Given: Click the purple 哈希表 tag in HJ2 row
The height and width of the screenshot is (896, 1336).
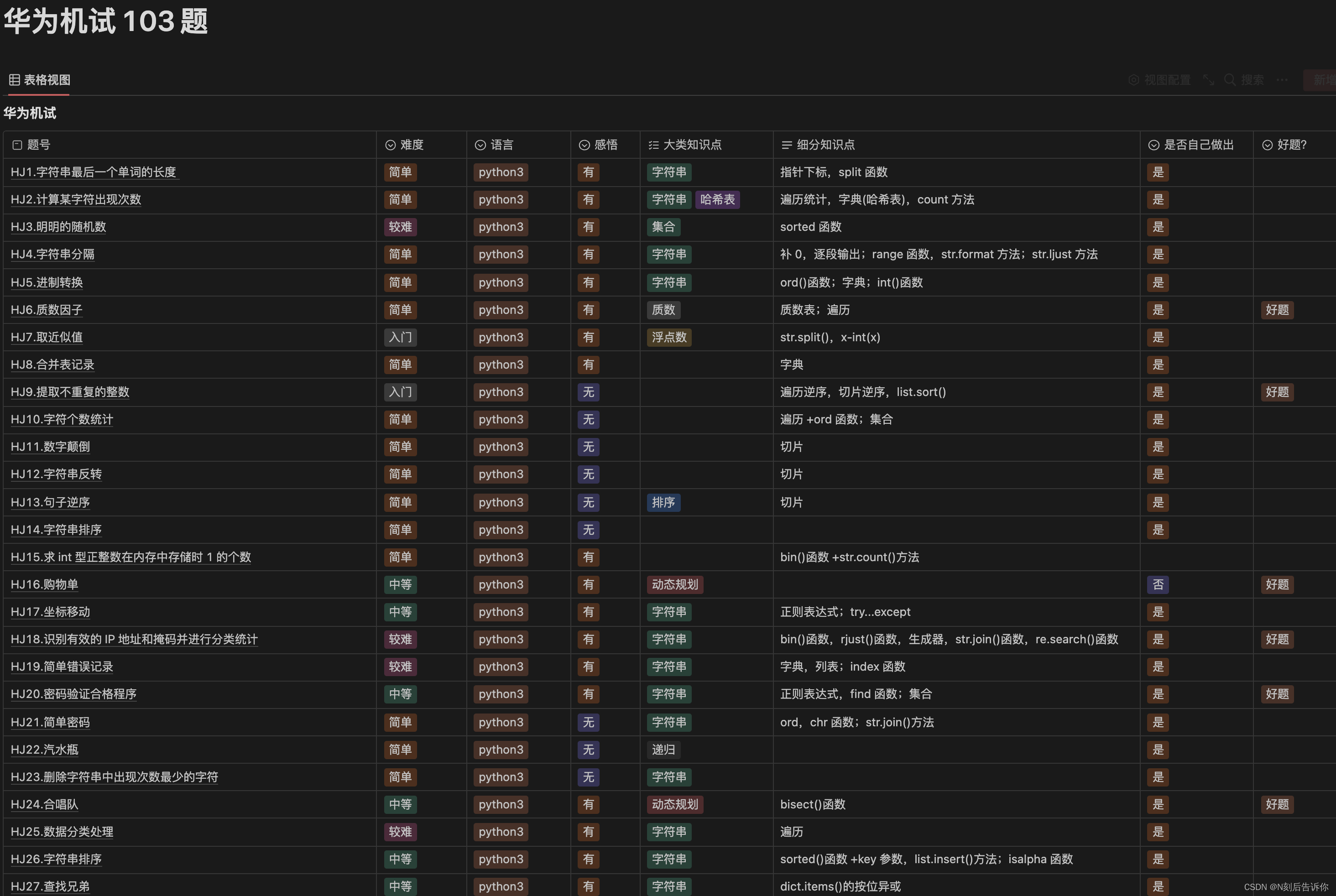Looking at the screenshot, I should coord(717,199).
